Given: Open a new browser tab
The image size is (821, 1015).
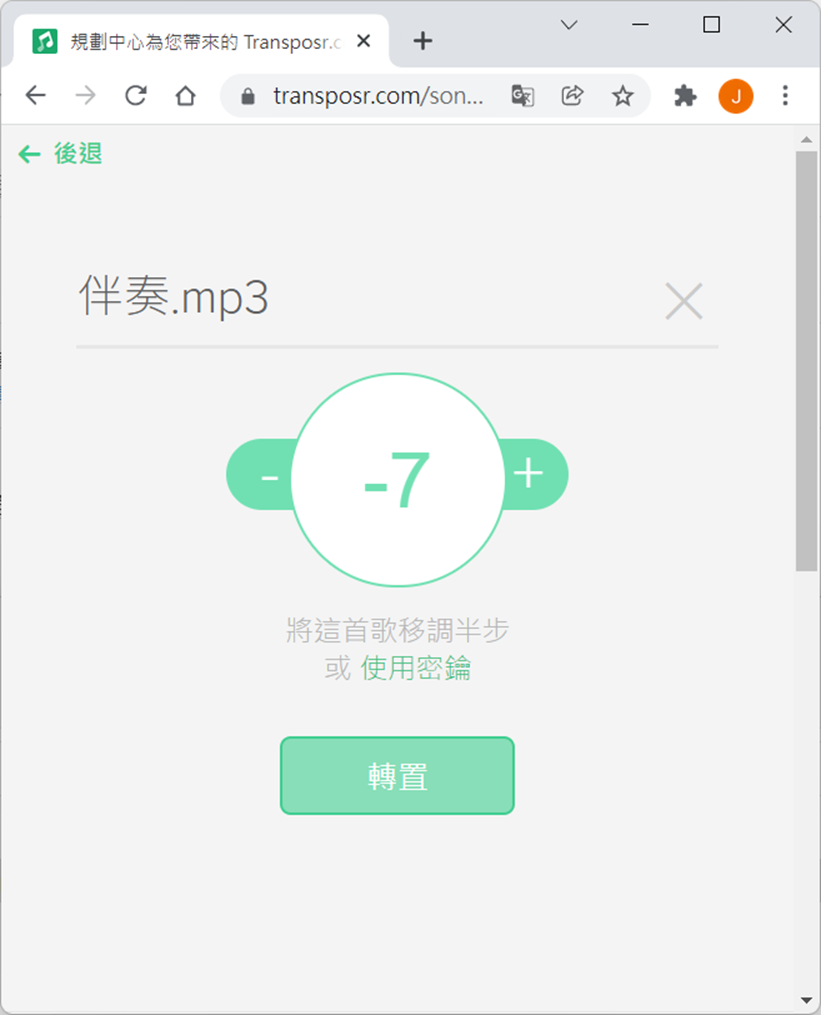Looking at the screenshot, I should (423, 41).
